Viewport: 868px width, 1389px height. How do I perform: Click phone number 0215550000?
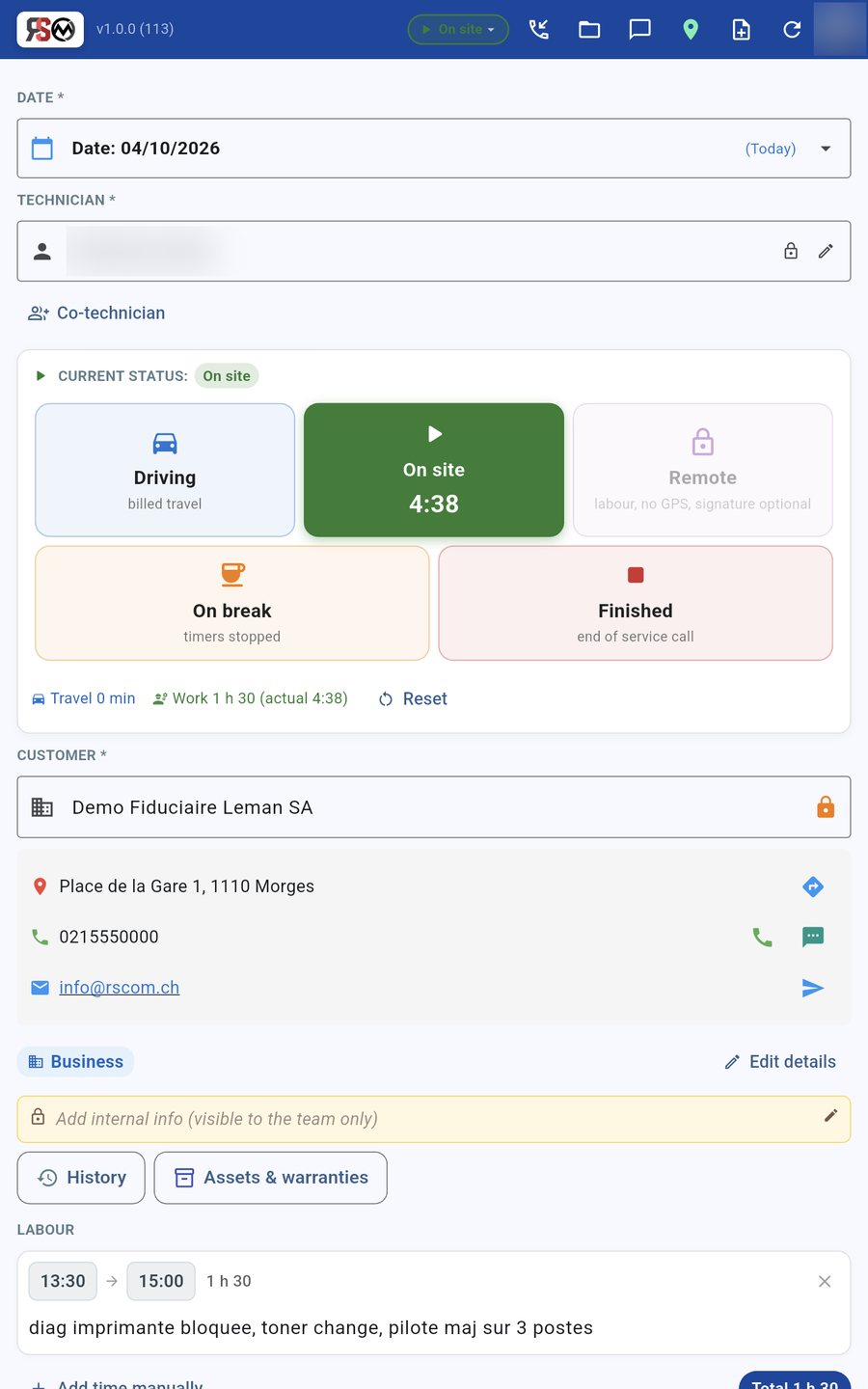[x=109, y=937]
